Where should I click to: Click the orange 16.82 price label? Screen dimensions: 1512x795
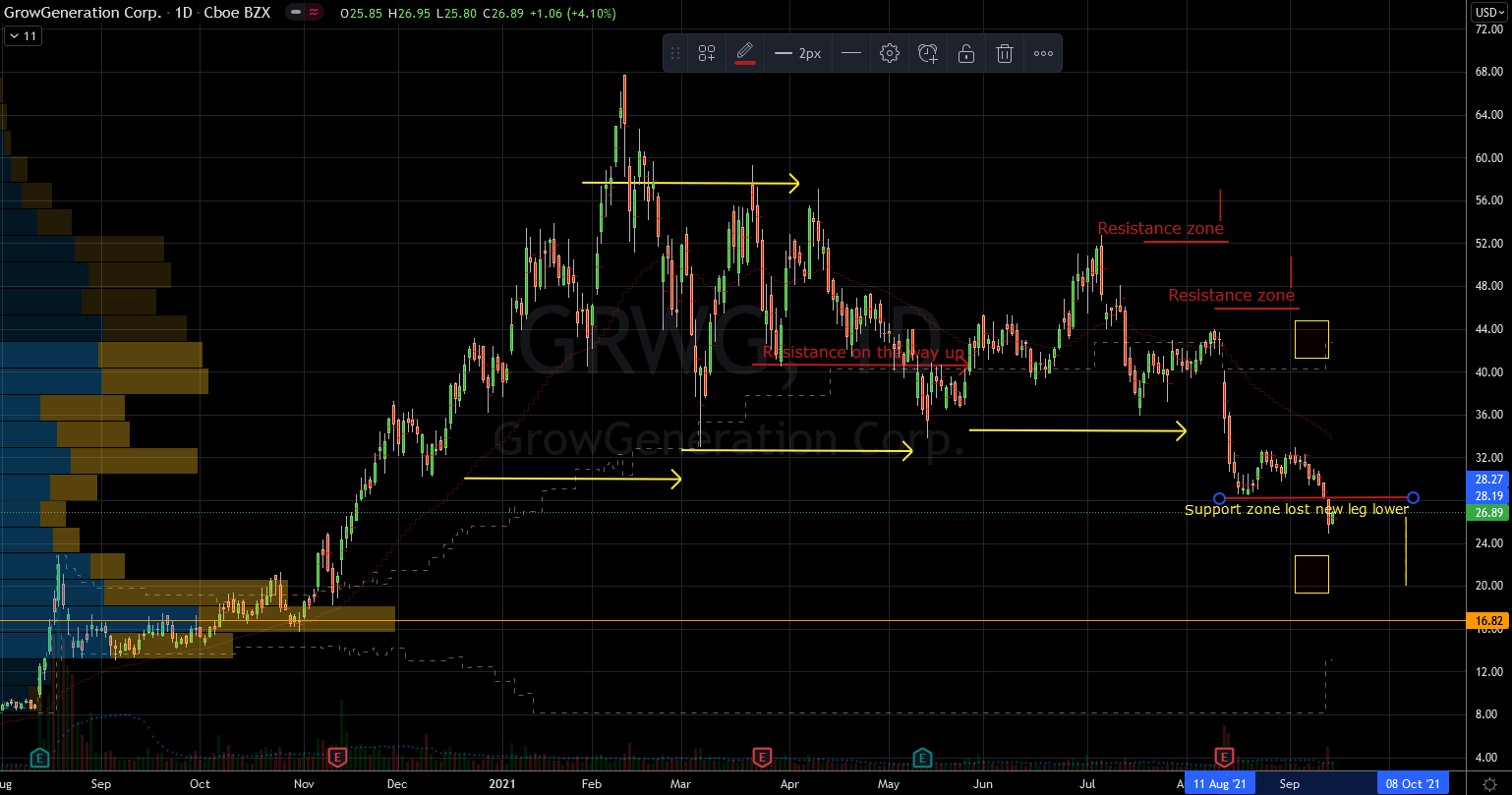coord(1489,621)
